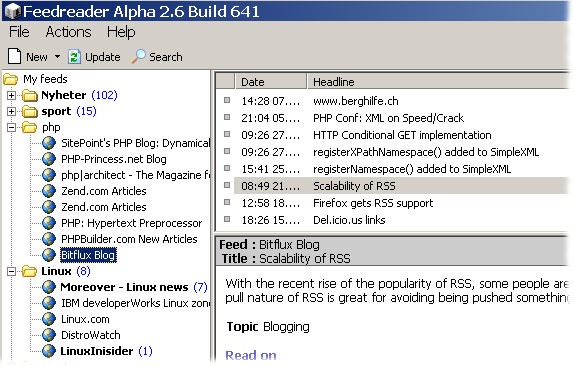
Task: Toggle read marker for registerXPathNamespace() headline
Action: coord(227,151)
